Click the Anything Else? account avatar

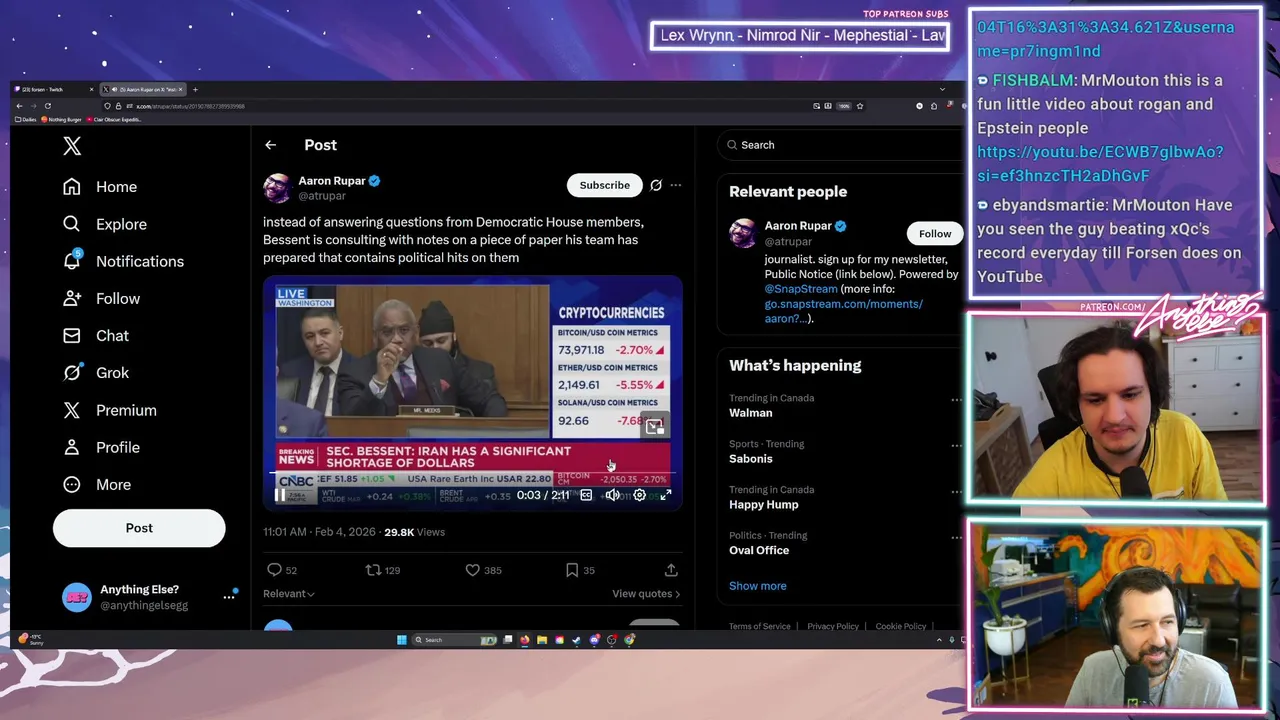(76, 597)
